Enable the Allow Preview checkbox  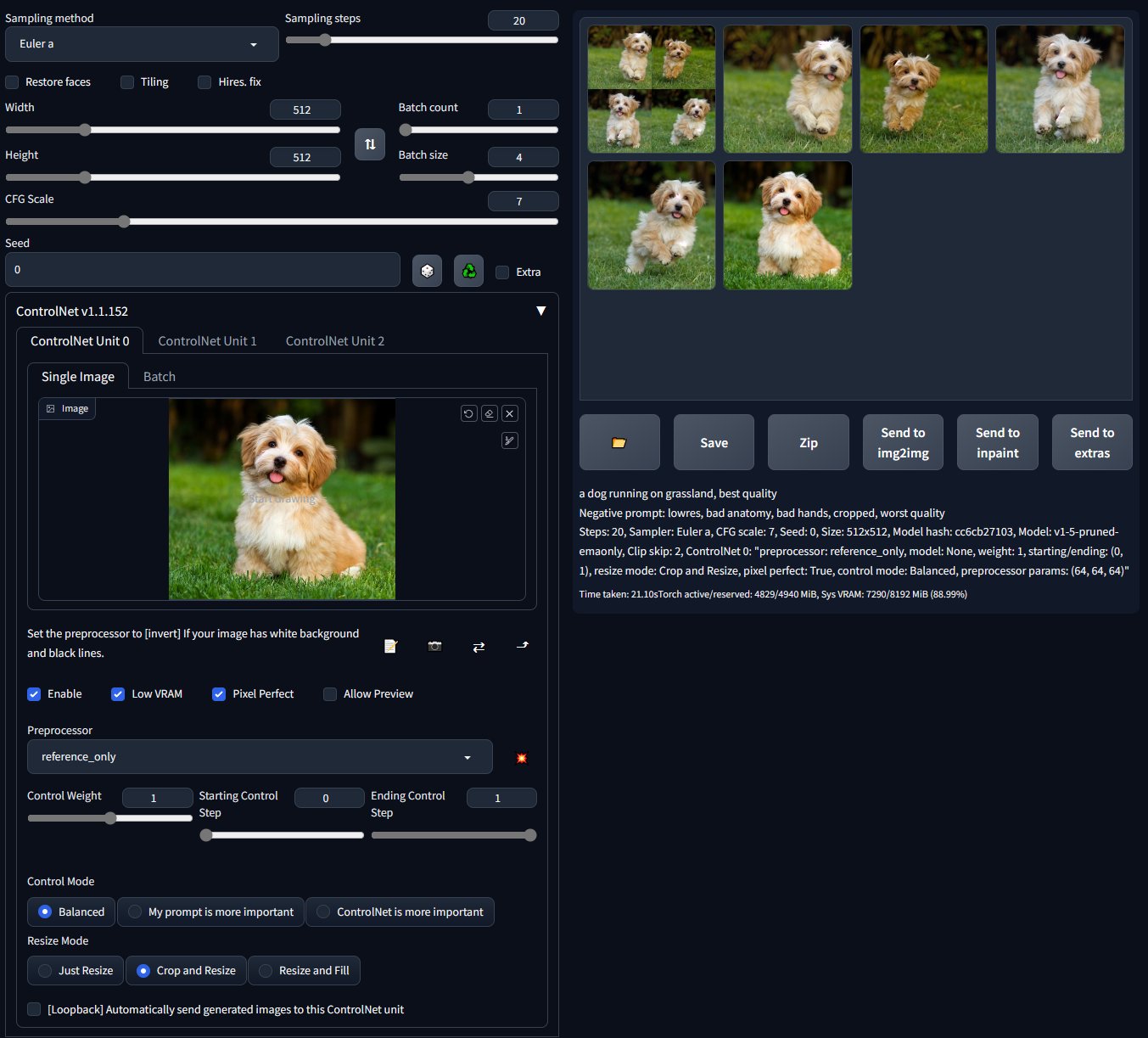329,693
